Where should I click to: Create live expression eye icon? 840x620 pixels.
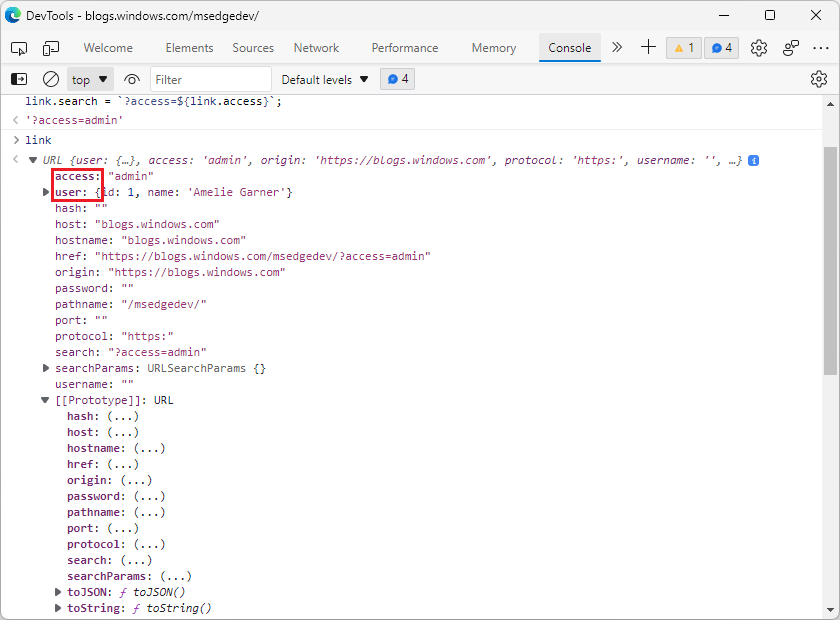pyautogui.click(x=132, y=79)
